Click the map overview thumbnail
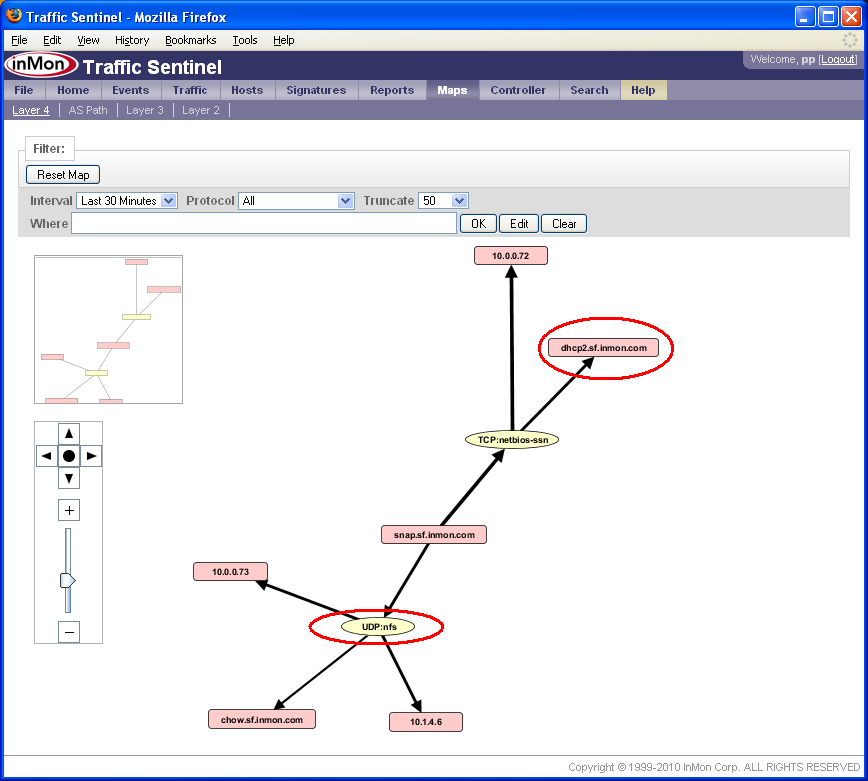This screenshot has width=868, height=781. [x=108, y=329]
